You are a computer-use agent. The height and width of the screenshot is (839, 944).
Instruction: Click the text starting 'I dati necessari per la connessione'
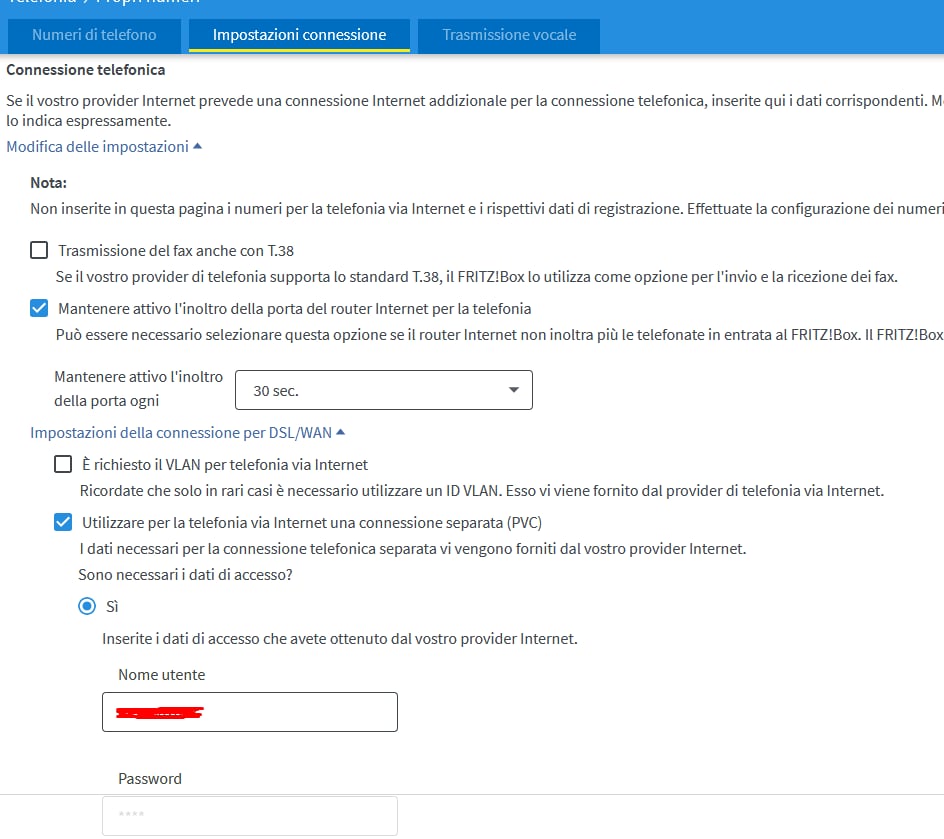(x=413, y=549)
